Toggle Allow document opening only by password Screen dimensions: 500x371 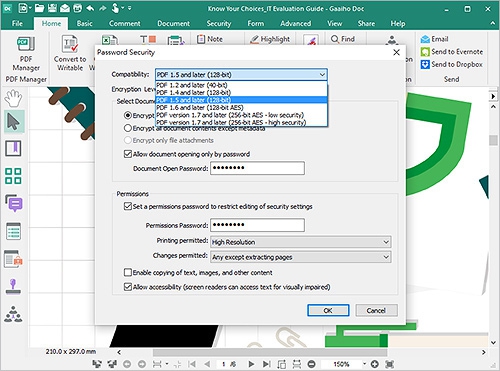(x=127, y=154)
